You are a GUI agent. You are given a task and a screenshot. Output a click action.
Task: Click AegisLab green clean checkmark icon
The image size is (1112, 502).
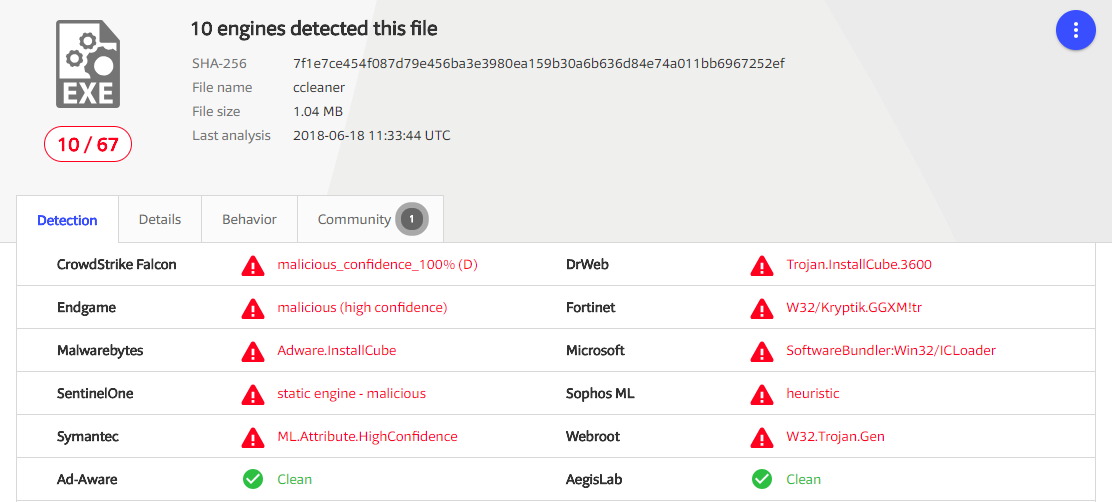tap(762, 479)
